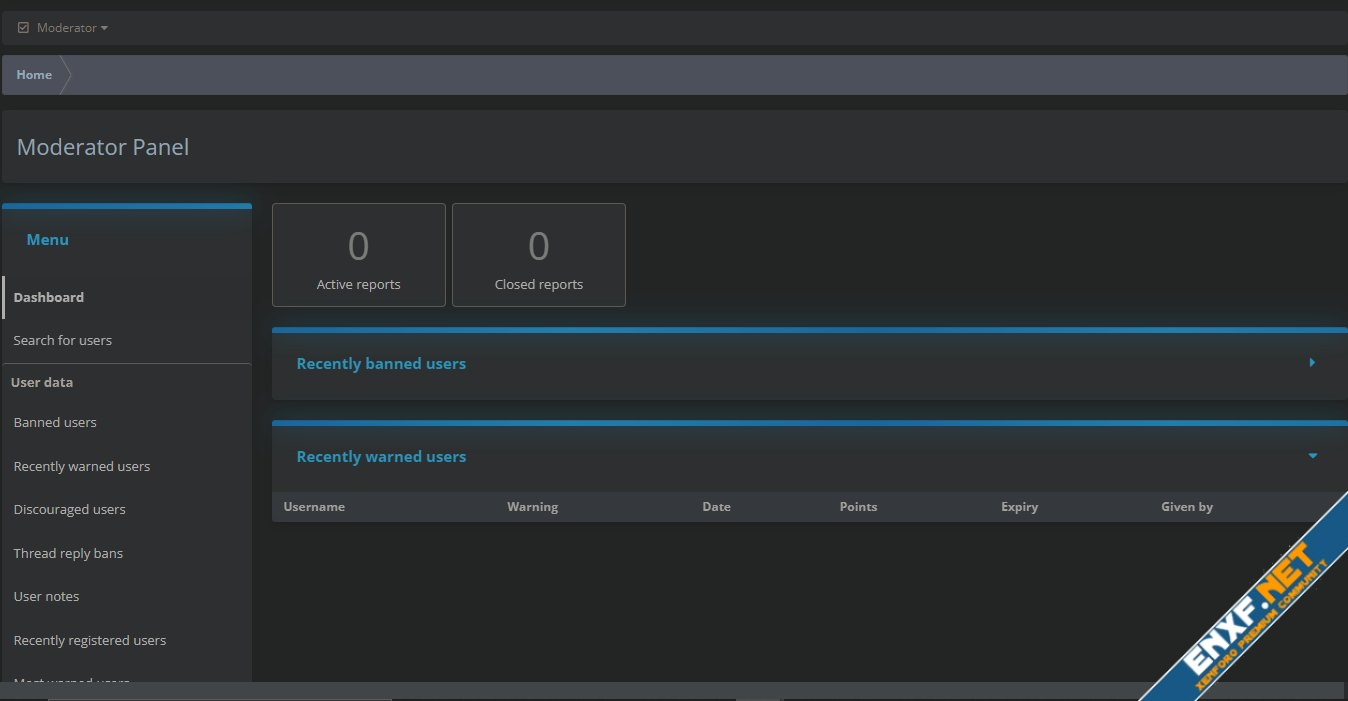The width and height of the screenshot is (1348, 701).
Task: Open Closed reports tile
Action: (538, 255)
